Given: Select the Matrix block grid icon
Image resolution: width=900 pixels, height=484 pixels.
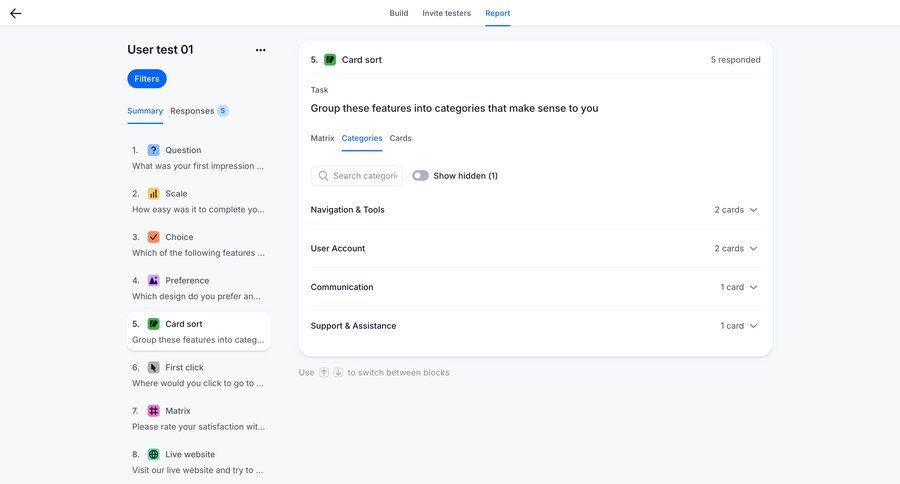Looking at the screenshot, I should [x=153, y=411].
